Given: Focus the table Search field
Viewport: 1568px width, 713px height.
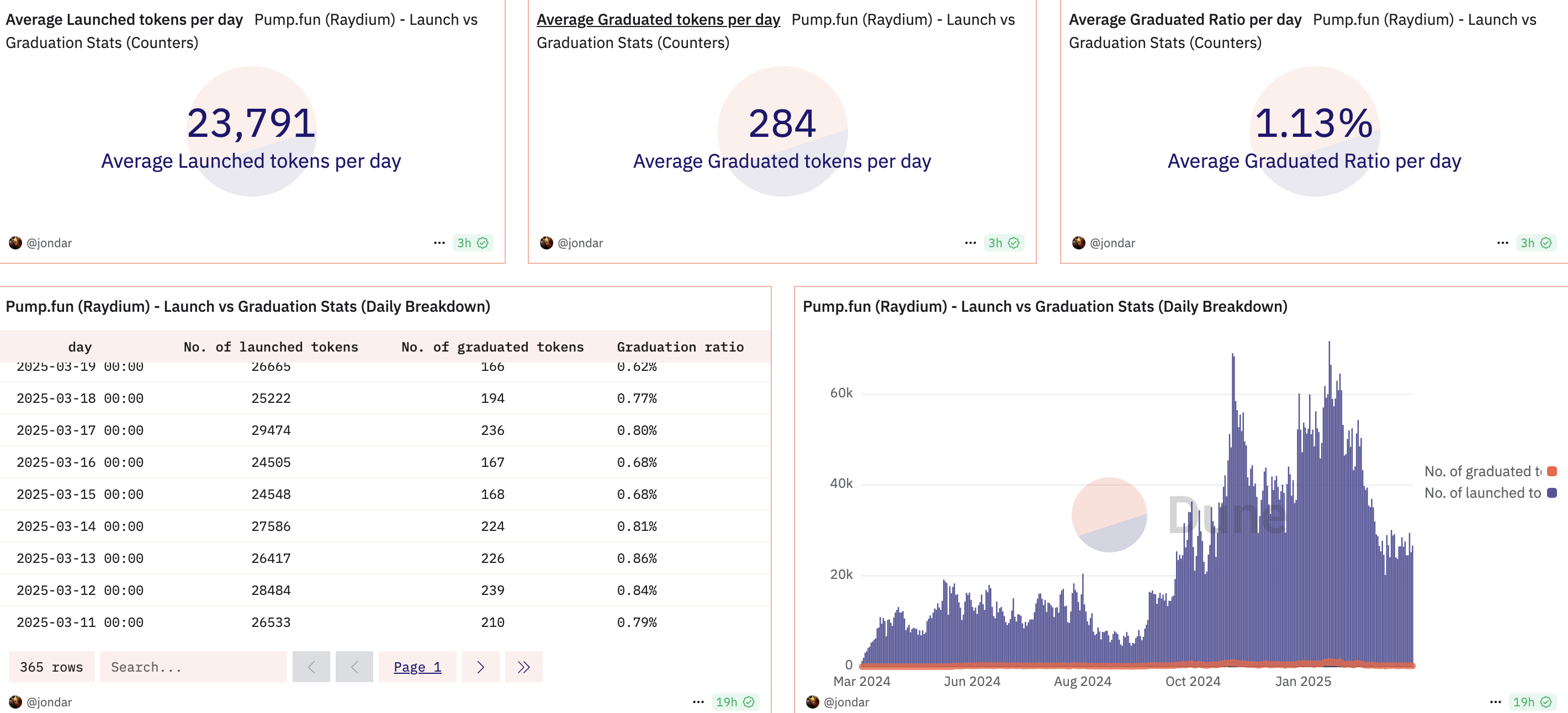Looking at the screenshot, I should tap(193, 667).
